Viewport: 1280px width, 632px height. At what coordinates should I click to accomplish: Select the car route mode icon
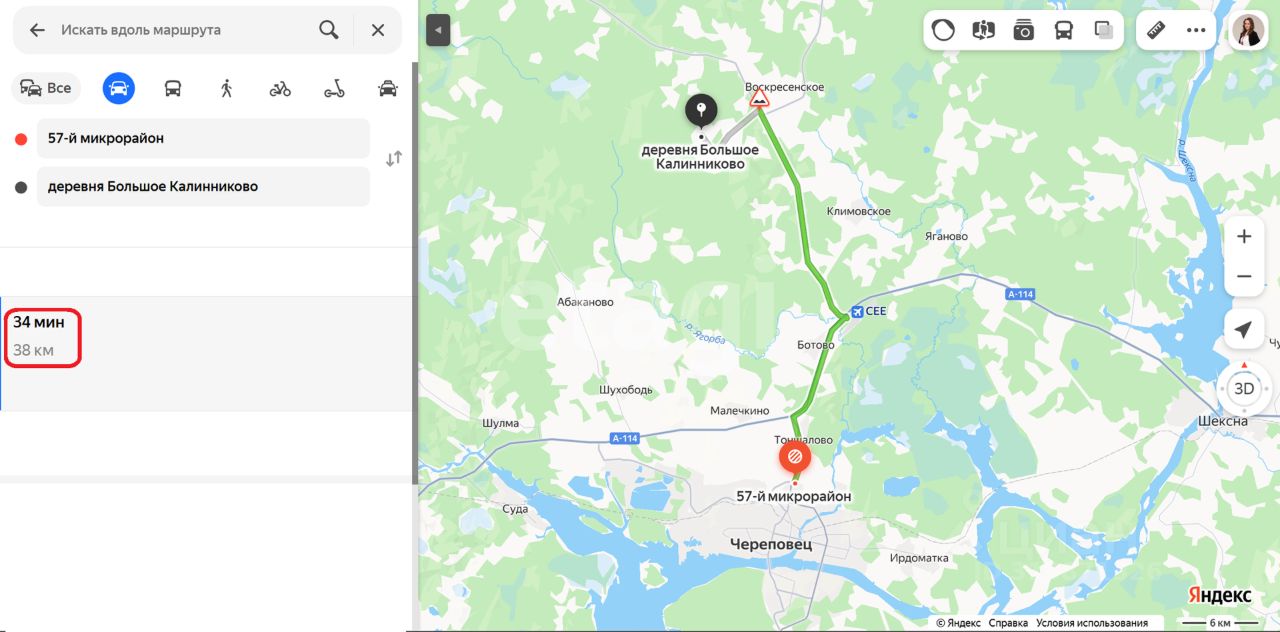(x=119, y=88)
